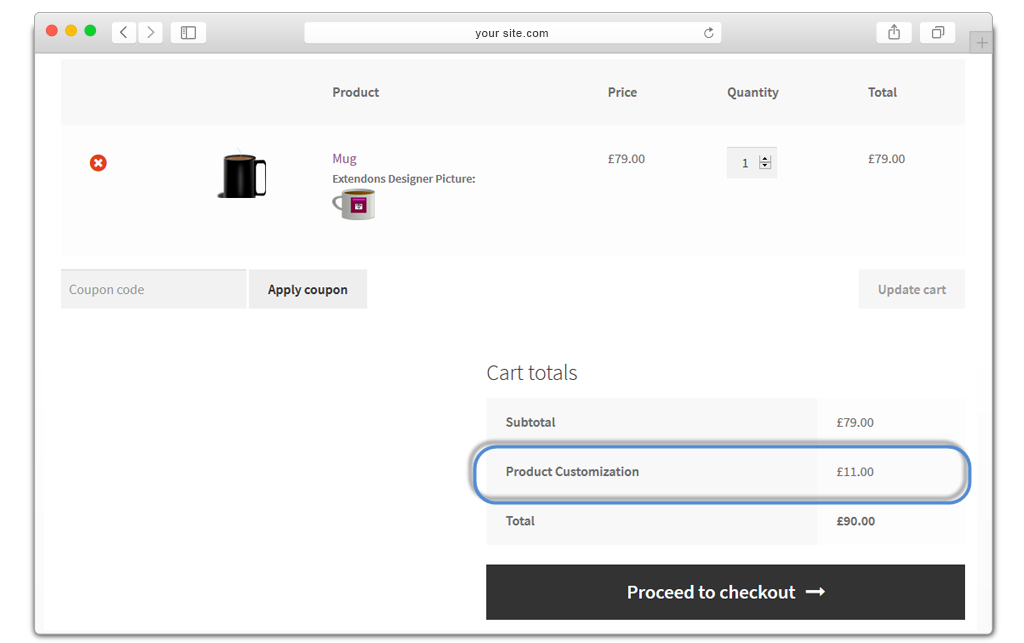Open the share icon in toolbar
Screen dimensions: 1024x643
point(893,32)
